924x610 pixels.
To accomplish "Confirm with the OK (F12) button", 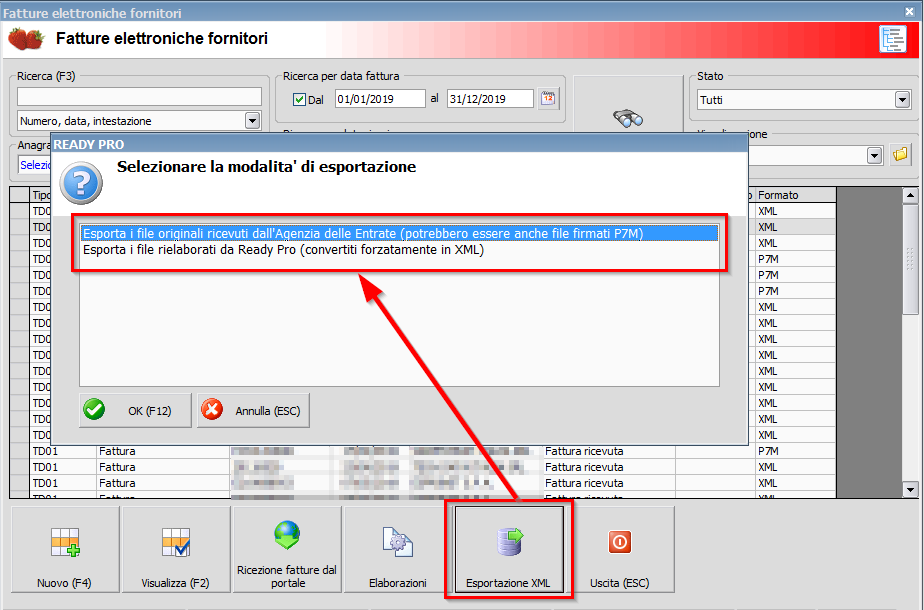I will pos(135,410).
